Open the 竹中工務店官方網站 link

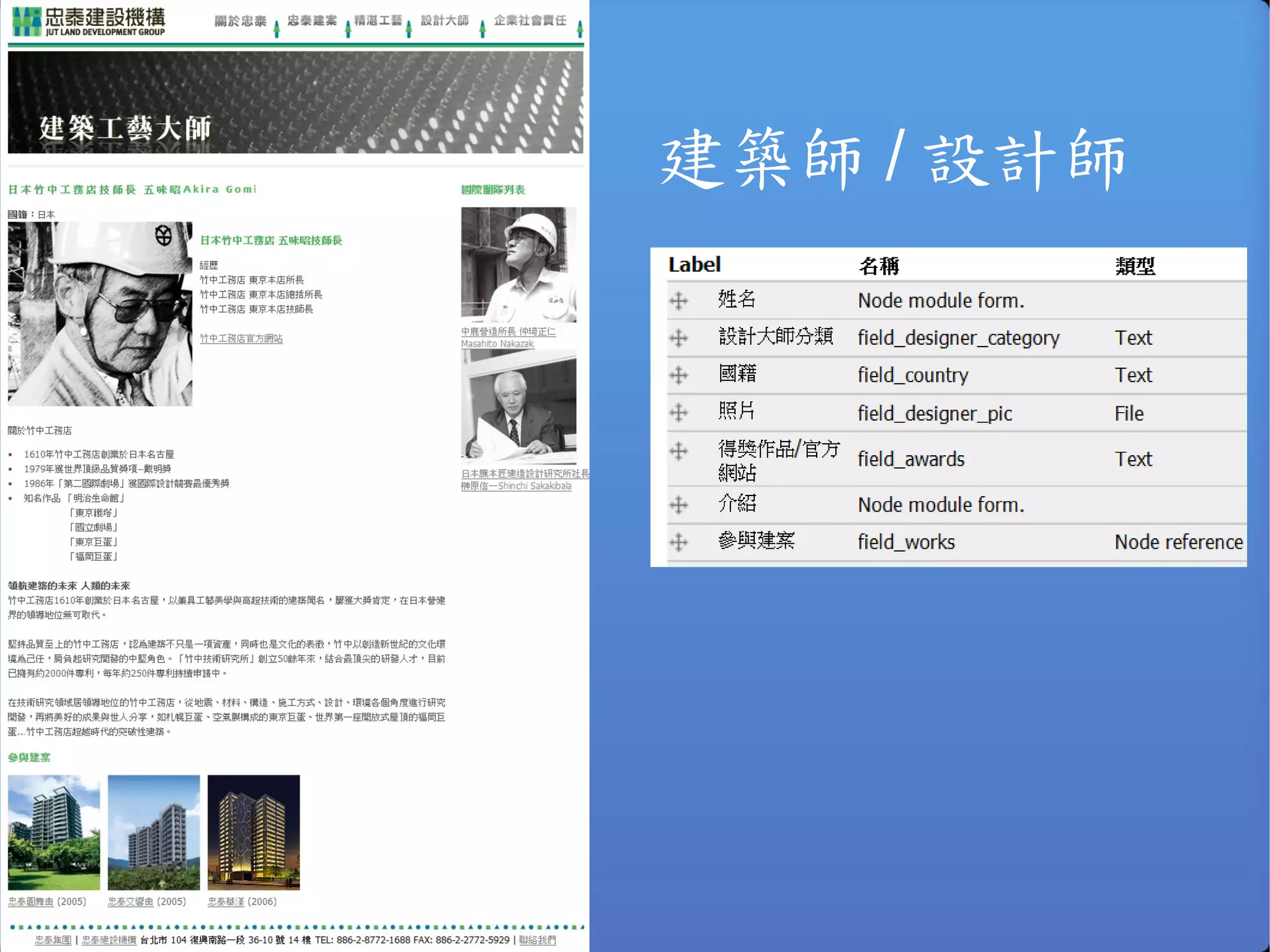pos(241,339)
